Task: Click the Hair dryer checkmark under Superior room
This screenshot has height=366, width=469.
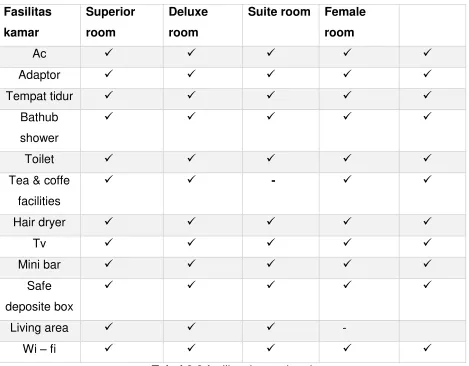Action: click(x=109, y=221)
